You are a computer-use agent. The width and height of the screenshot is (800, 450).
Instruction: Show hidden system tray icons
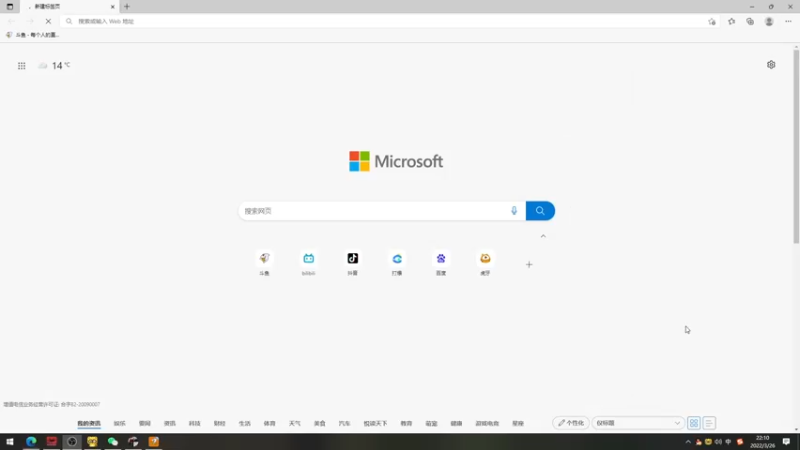pos(688,442)
